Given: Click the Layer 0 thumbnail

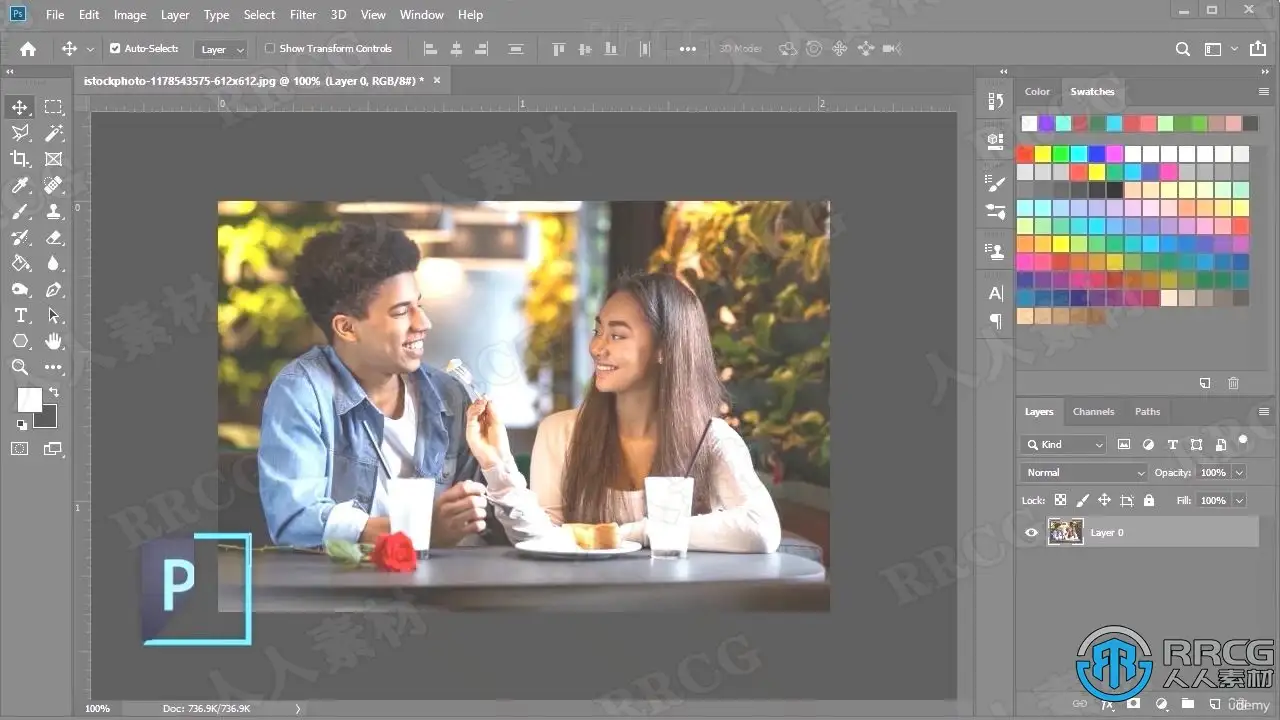Looking at the screenshot, I should click(1065, 532).
